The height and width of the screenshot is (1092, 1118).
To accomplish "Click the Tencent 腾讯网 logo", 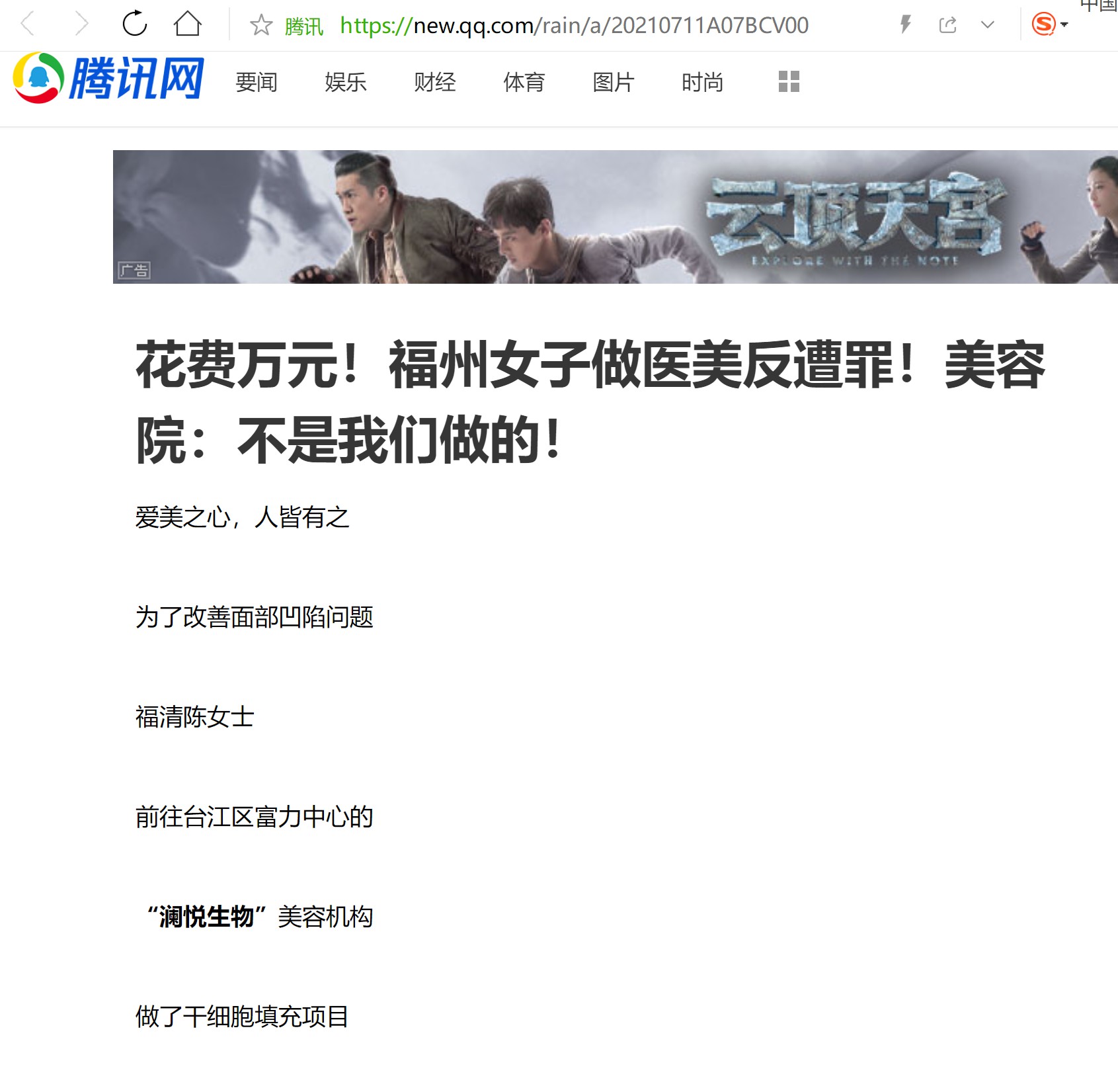I will point(108,79).
